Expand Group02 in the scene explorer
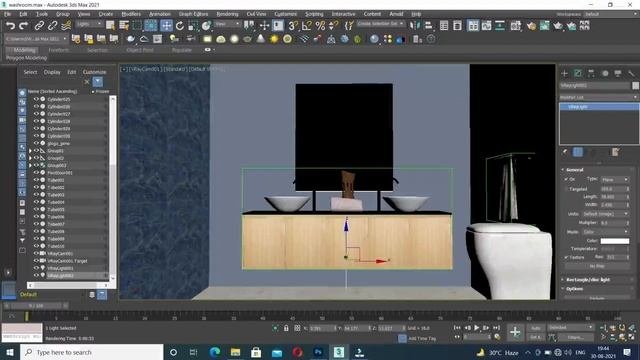 [x=30, y=158]
